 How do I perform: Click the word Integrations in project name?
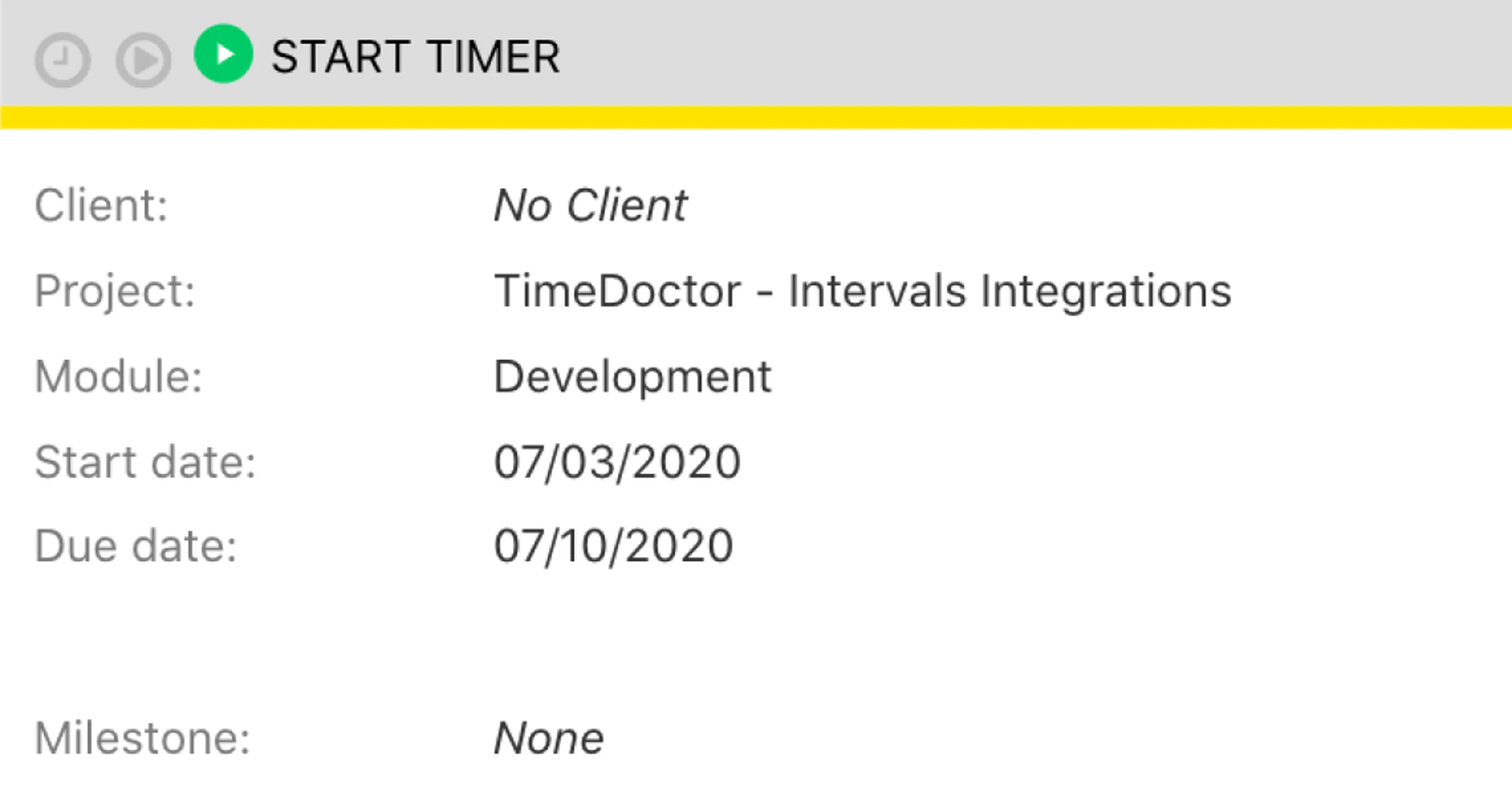tap(1106, 292)
